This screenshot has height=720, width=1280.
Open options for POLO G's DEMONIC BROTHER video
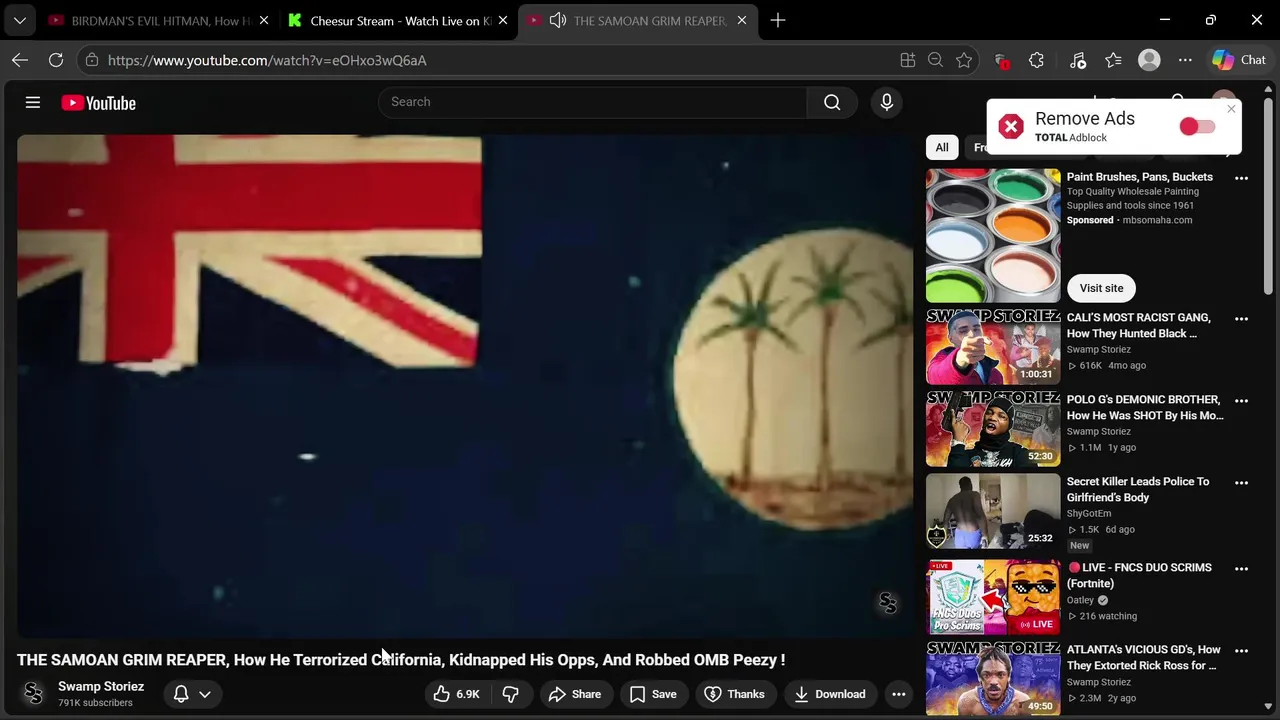point(1241,401)
